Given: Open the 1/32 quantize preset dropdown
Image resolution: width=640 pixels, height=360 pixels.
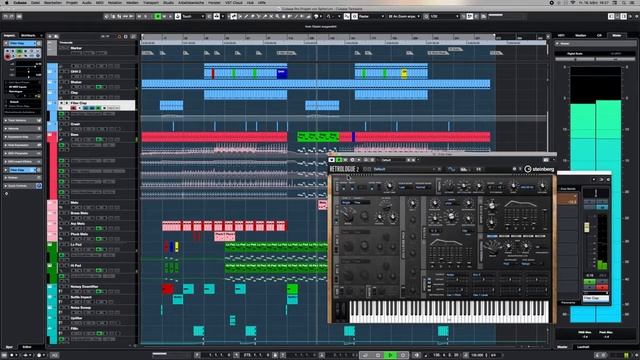Looking at the screenshot, I should pos(444,16).
